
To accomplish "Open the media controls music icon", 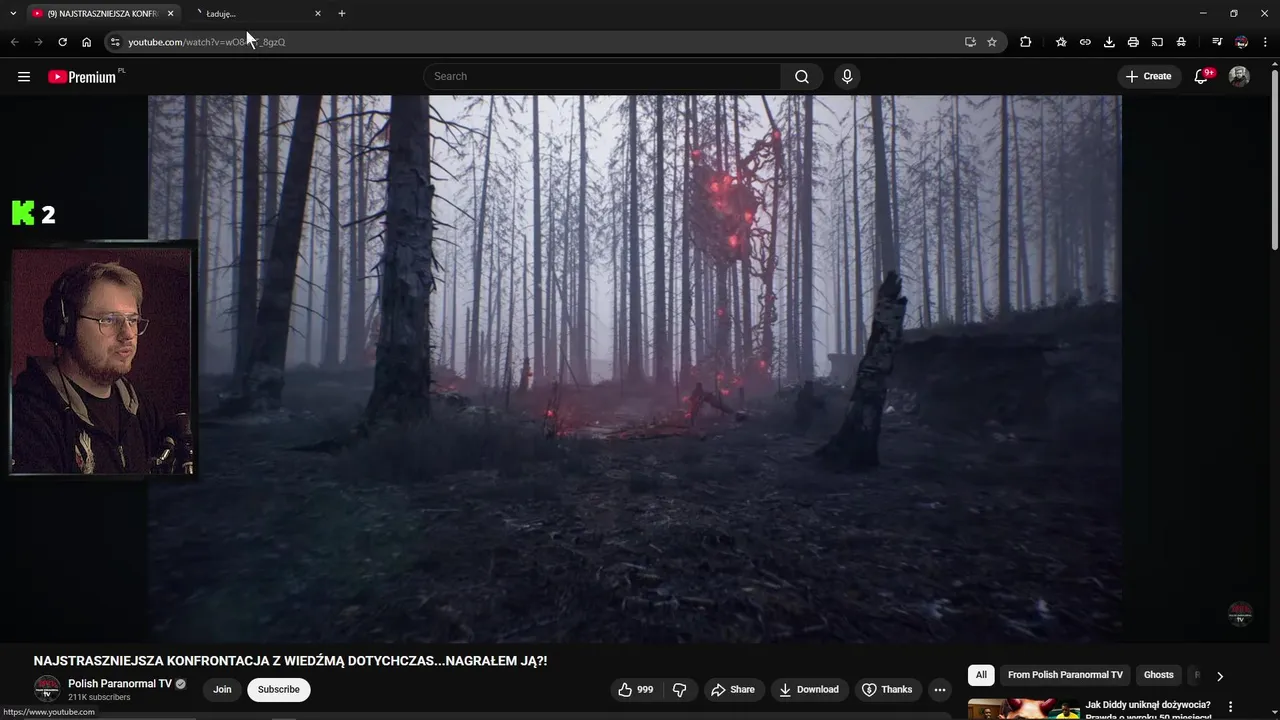I will (x=1217, y=42).
